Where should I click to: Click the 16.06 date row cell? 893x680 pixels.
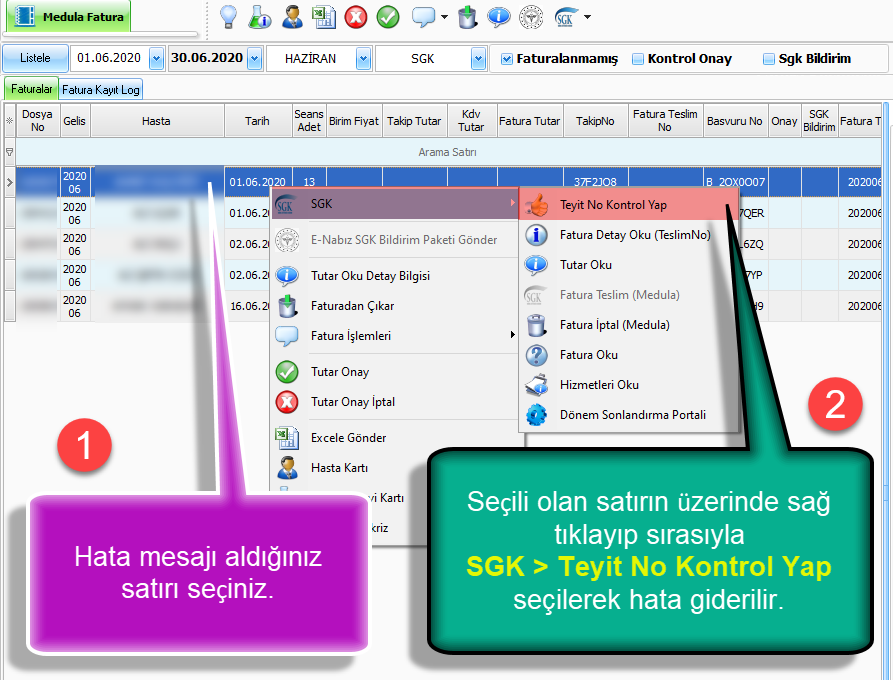click(250, 306)
